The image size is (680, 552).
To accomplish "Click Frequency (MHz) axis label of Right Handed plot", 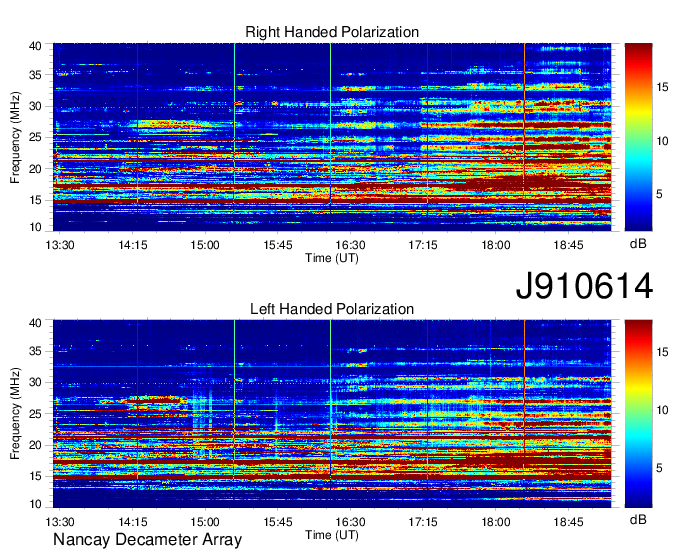I will point(15,137).
